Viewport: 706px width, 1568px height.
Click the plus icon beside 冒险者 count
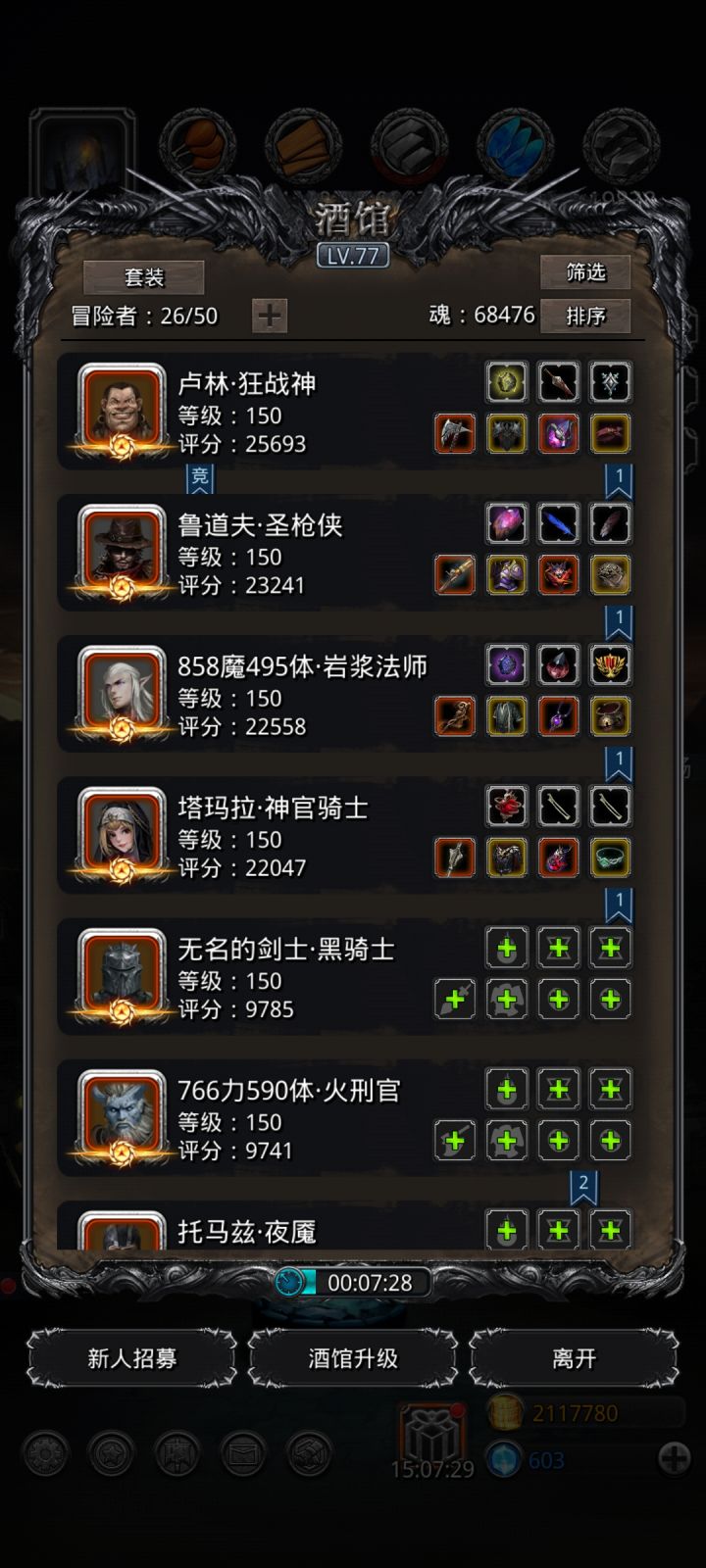tap(270, 316)
